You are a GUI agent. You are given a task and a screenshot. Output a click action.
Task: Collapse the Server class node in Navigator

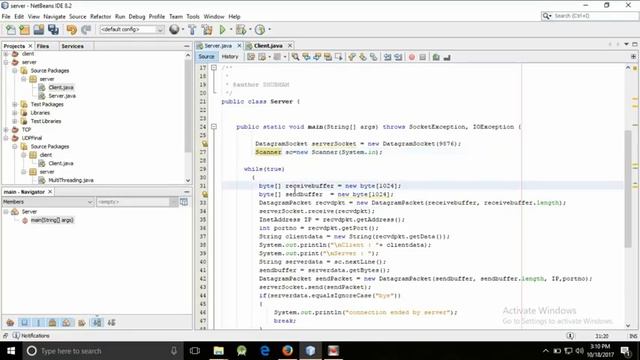pos(6,211)
